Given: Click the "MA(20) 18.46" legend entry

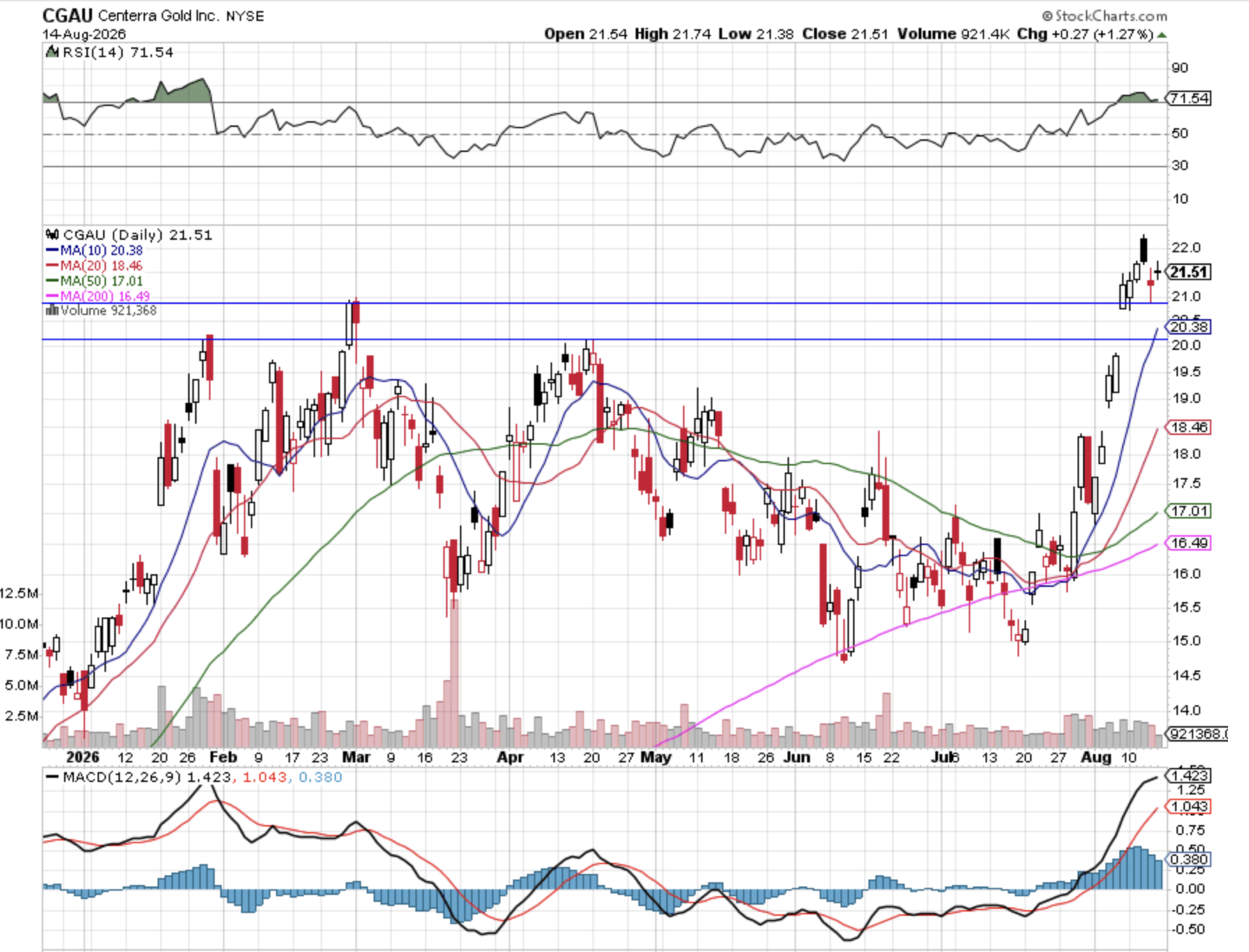Looking at the screenshot, I should (101, 266).
